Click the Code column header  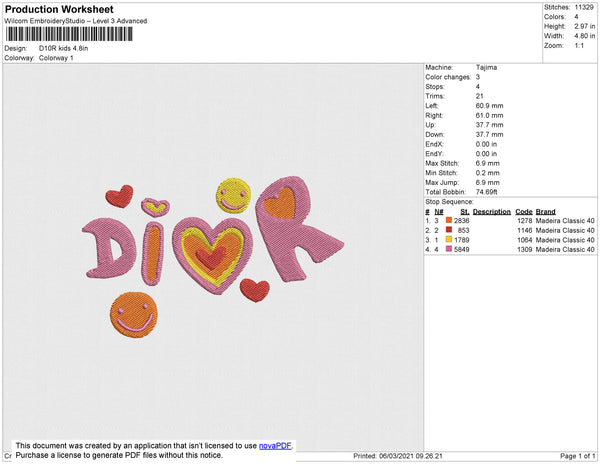point(523,211)
